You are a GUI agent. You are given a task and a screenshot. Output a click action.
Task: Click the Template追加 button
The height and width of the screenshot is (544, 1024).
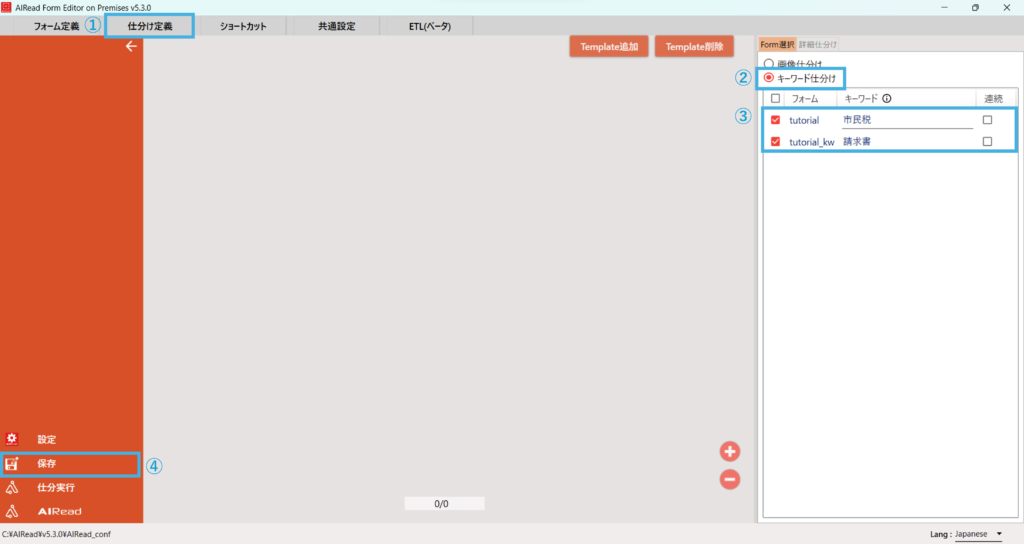point(609,47)
